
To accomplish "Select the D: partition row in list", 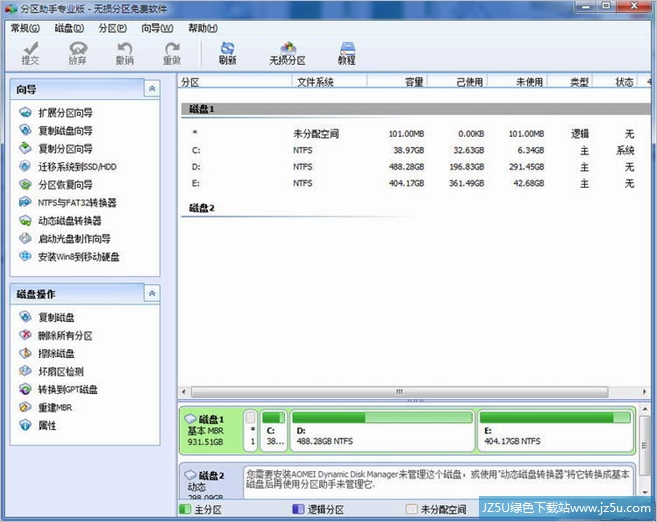I will point(413,167).
